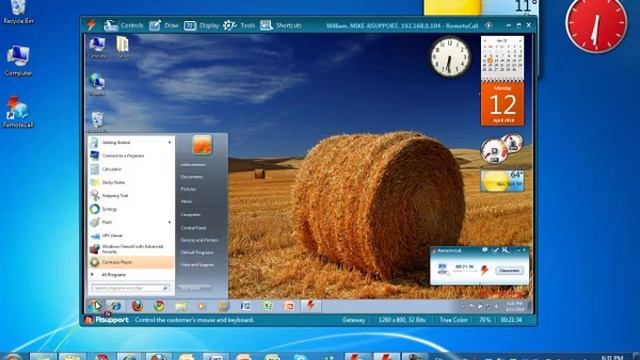Click the remote taskbar clock and date

[x=514, y=306]
